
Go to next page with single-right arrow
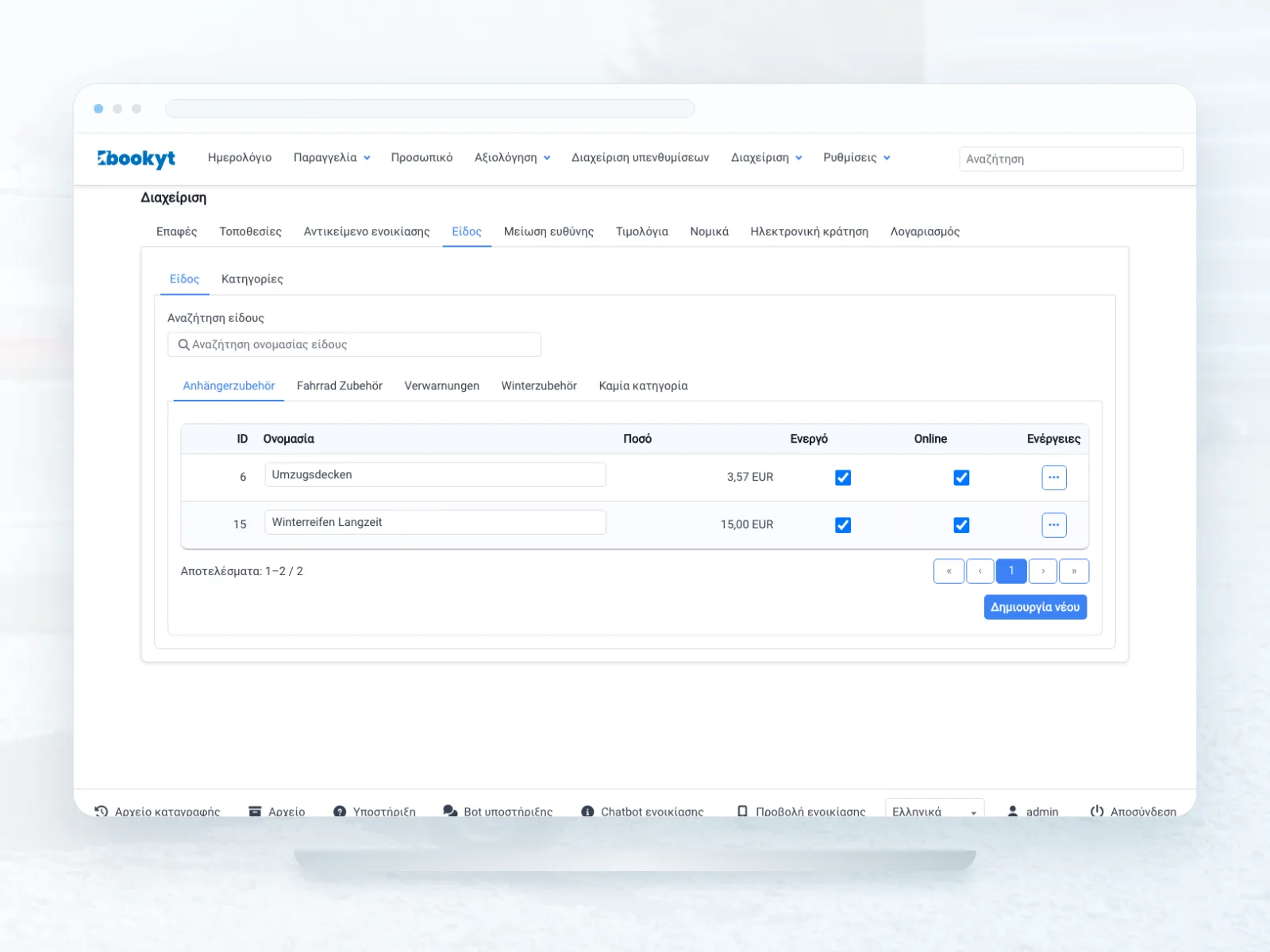(1043, 571)
